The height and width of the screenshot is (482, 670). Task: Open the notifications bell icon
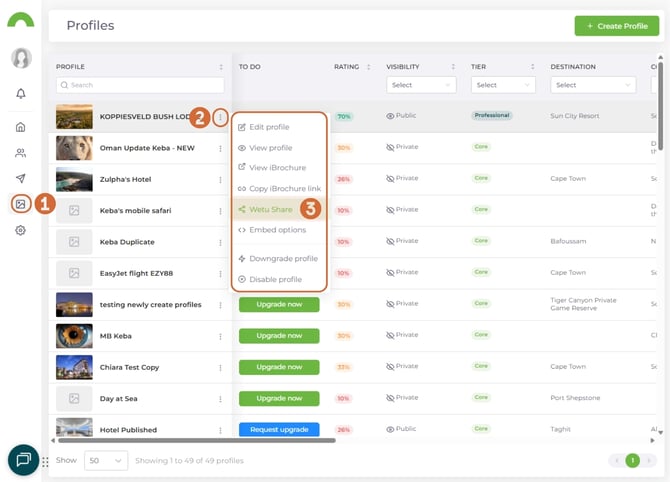pyautogui.click(x=20, y=94)
